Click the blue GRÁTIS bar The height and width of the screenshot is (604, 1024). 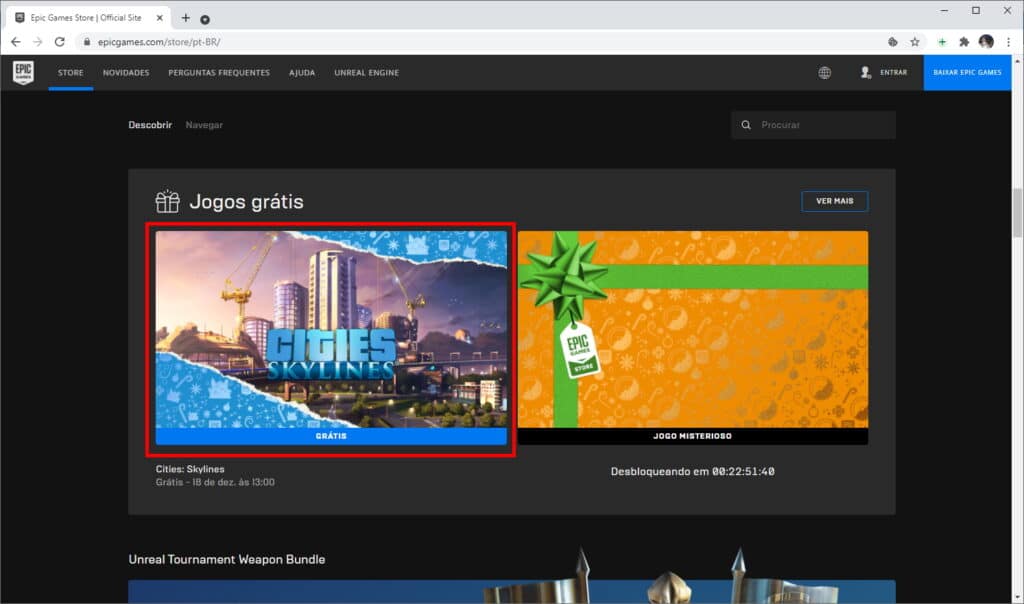point(331,436)
